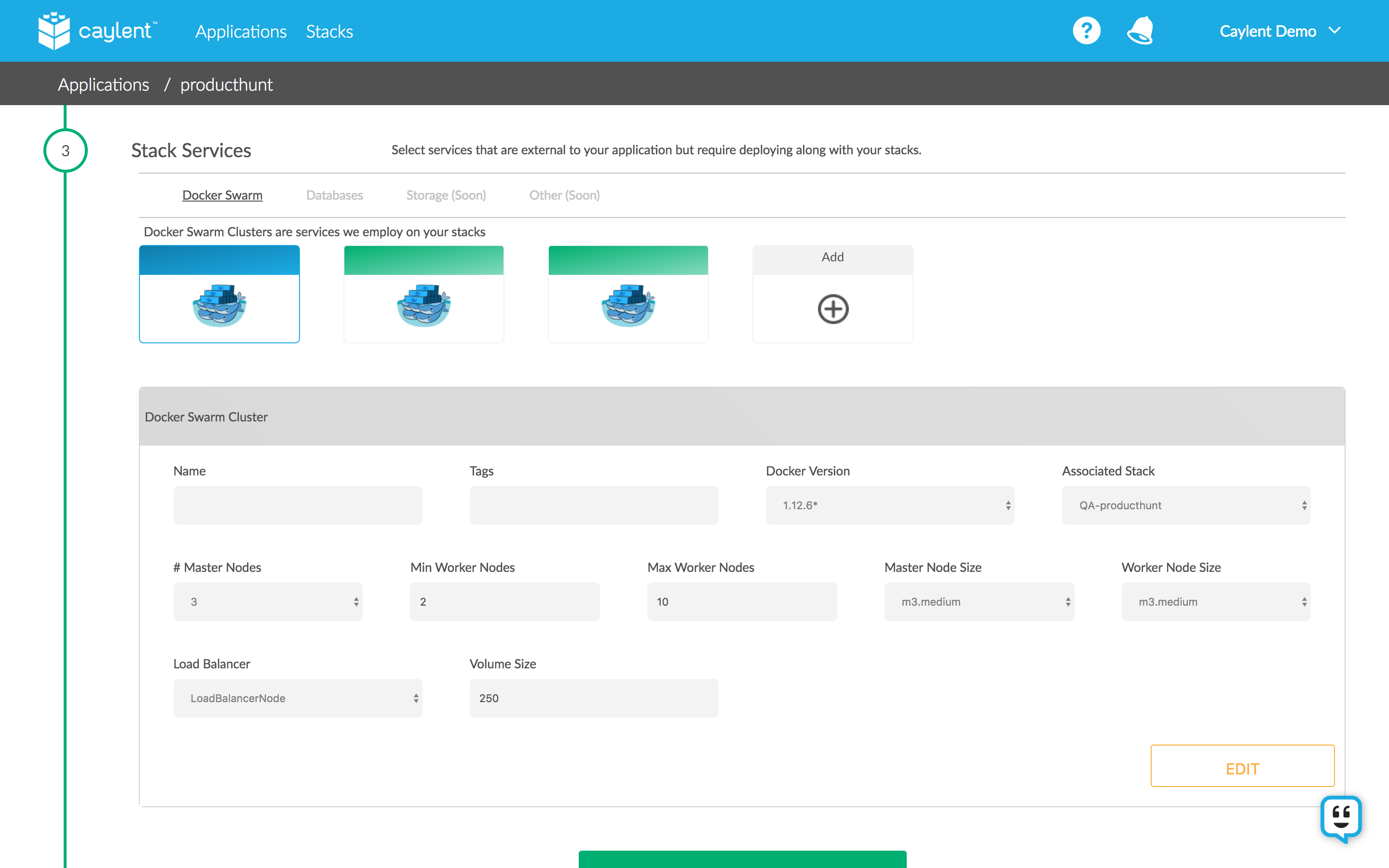The width and height of the screenshot is (1389, 868).
Task: Select the third Docker Swarm cluster card
Action: pyautogui.click(x=628, y=294)
